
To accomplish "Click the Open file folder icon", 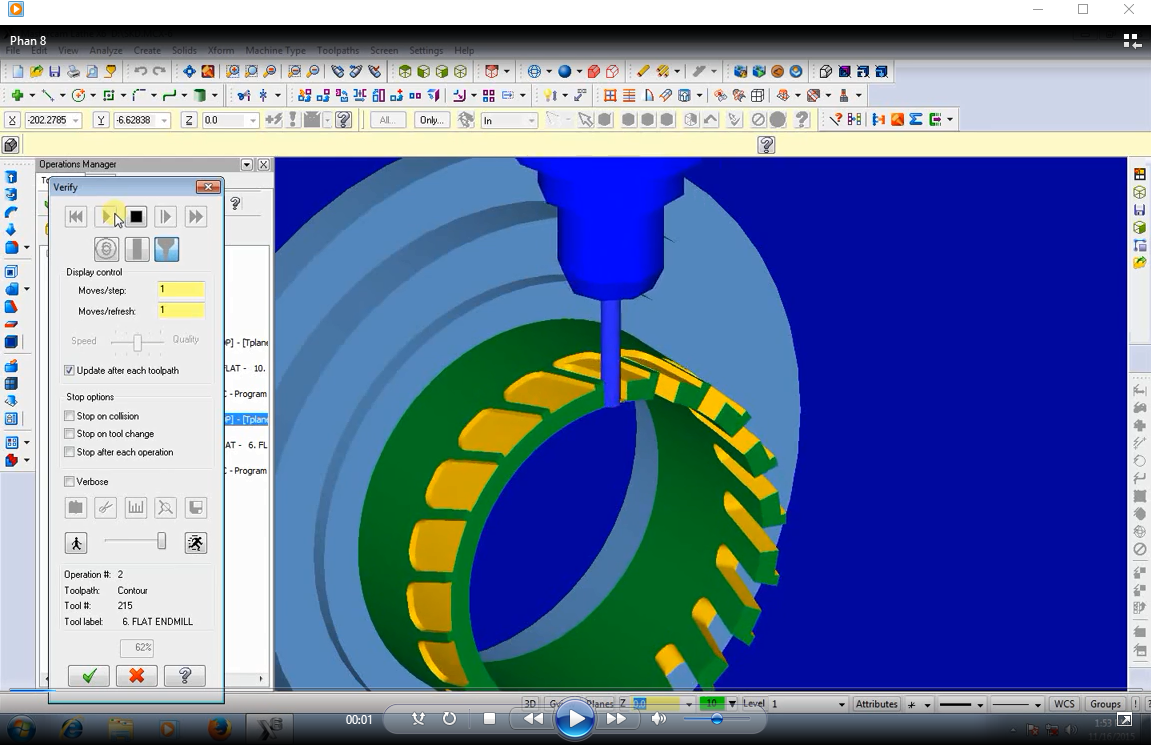I will (36, 71).
